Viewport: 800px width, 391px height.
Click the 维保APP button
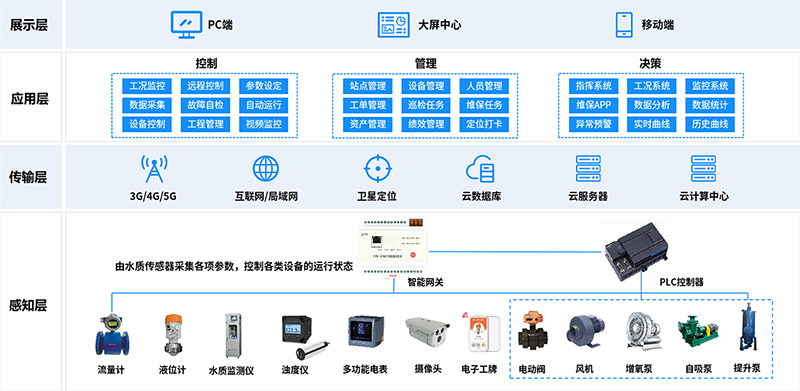(593, 105)
